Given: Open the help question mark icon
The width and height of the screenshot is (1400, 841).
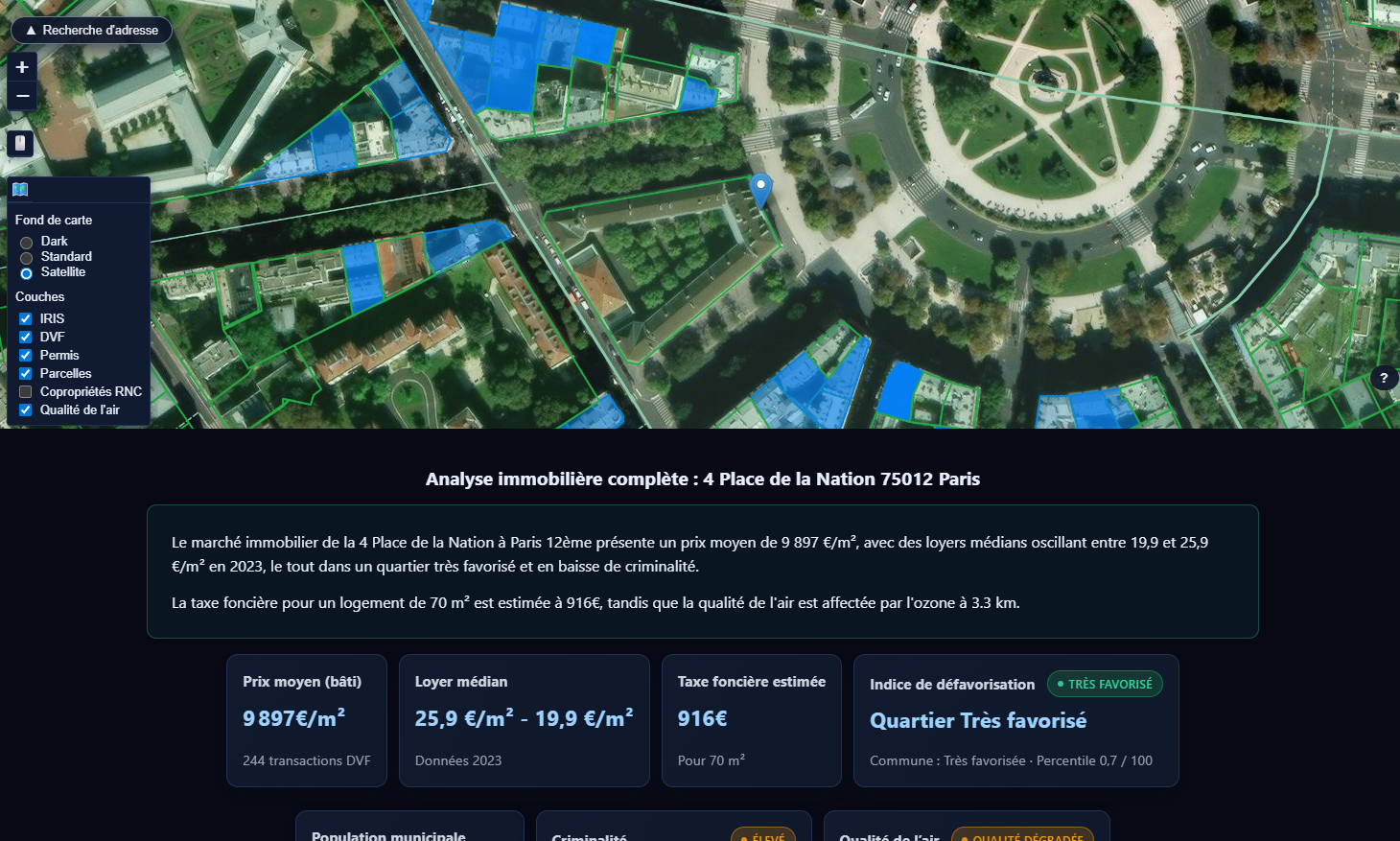Looking at the screenshot, I should (1384, 378).
